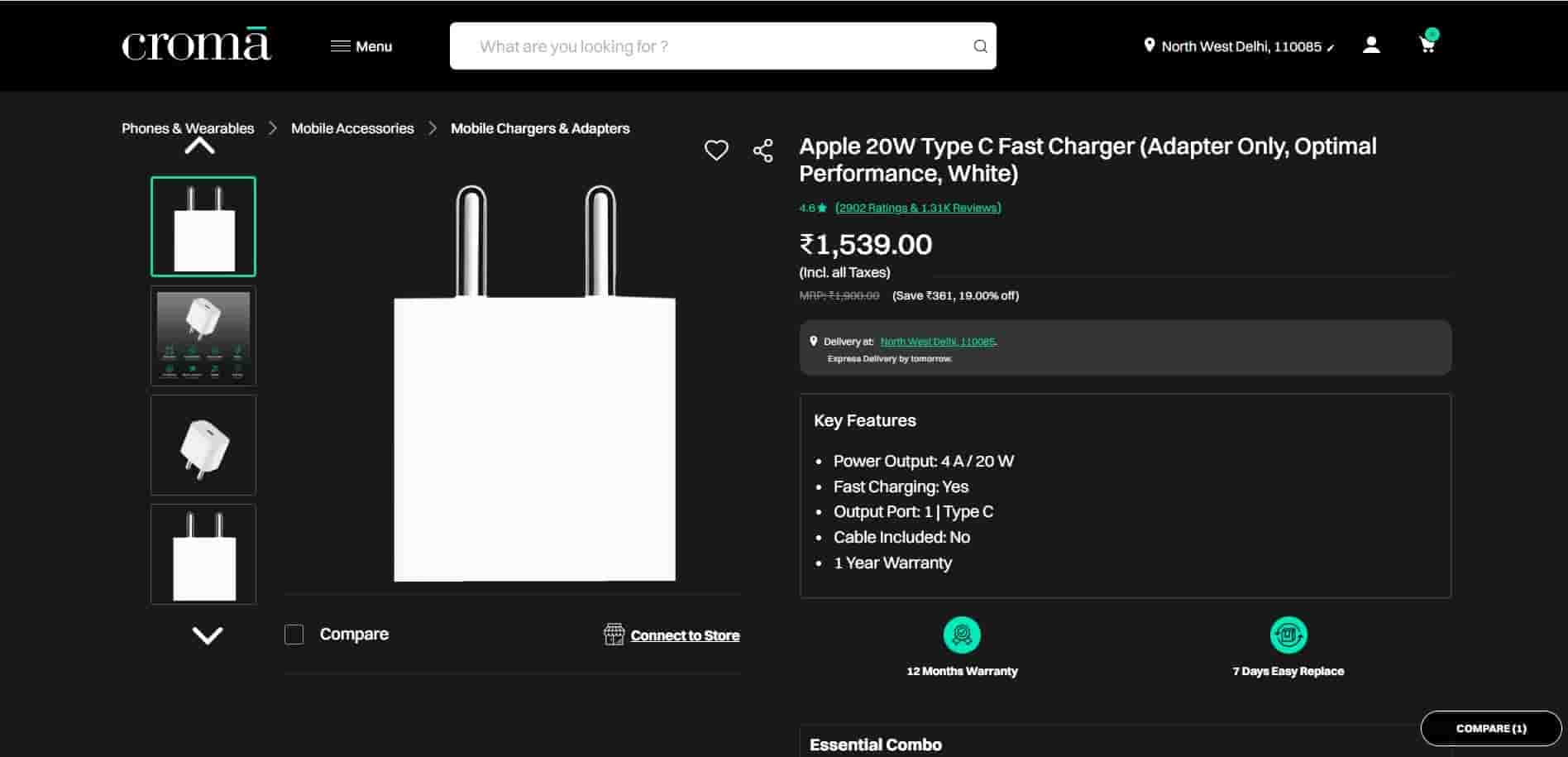Open the shopping cart
The image size is (1568, 757).
pos(1427,45)
